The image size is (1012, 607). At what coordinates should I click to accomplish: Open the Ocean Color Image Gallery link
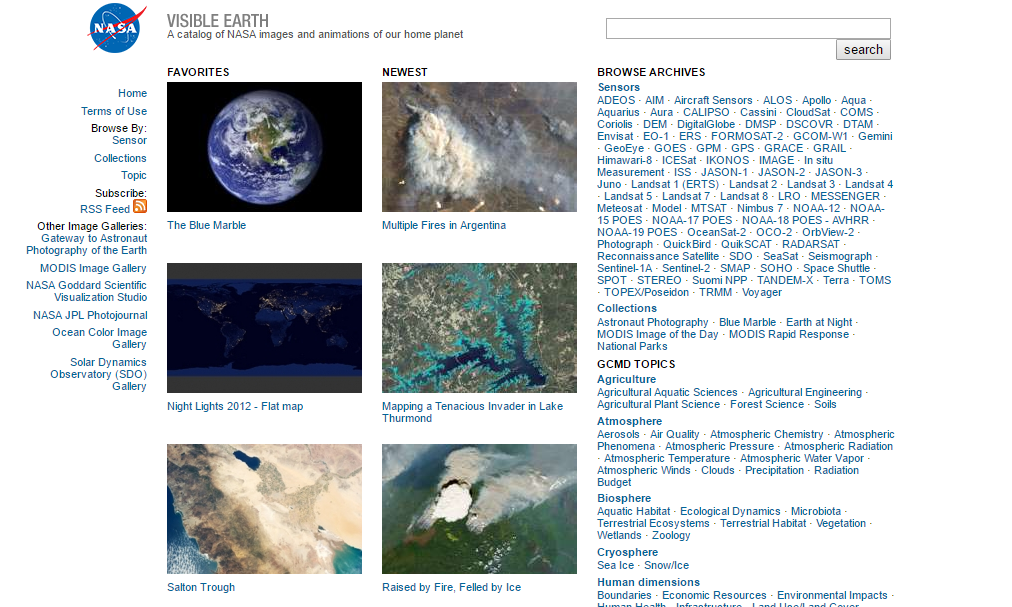pyautogui.click(x=99, y=338)
